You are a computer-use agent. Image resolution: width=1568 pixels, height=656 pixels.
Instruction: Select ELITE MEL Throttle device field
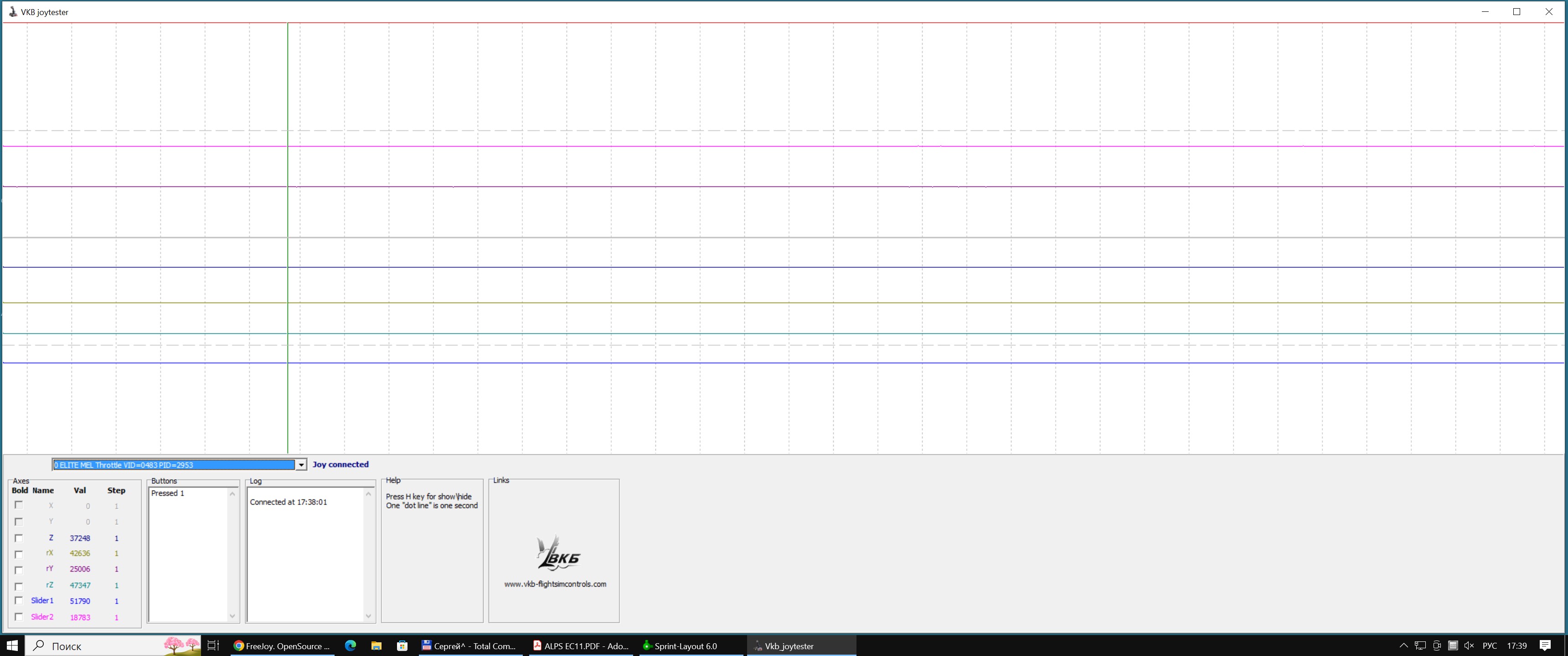174,465
